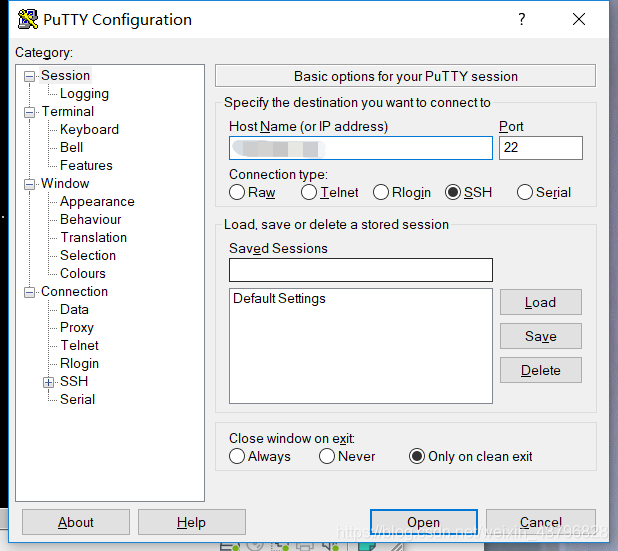
Task: Open the Window category
Action: 65,183
